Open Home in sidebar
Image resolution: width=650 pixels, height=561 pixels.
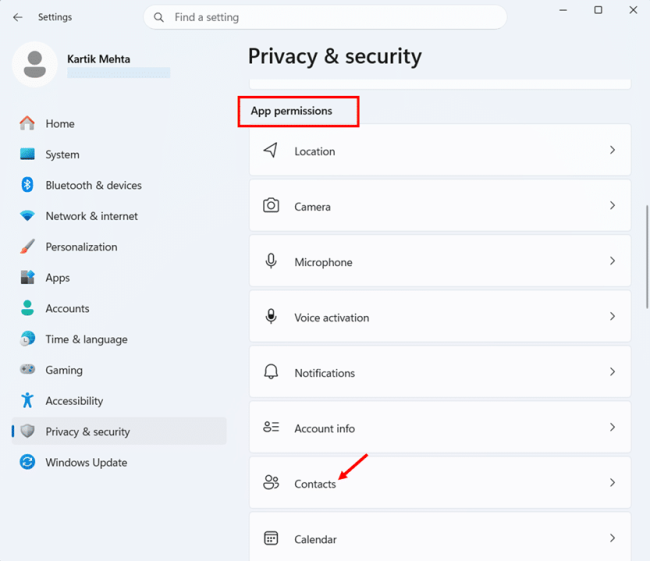click(x=60, y=124)
